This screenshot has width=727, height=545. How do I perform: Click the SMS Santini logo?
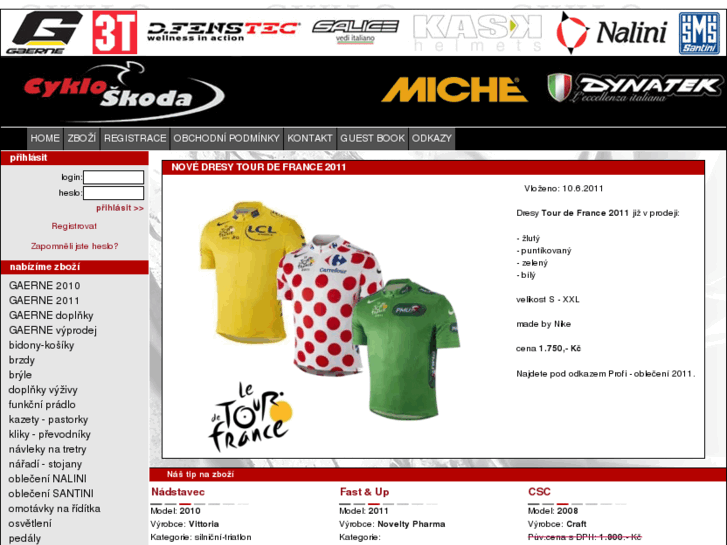699,33
